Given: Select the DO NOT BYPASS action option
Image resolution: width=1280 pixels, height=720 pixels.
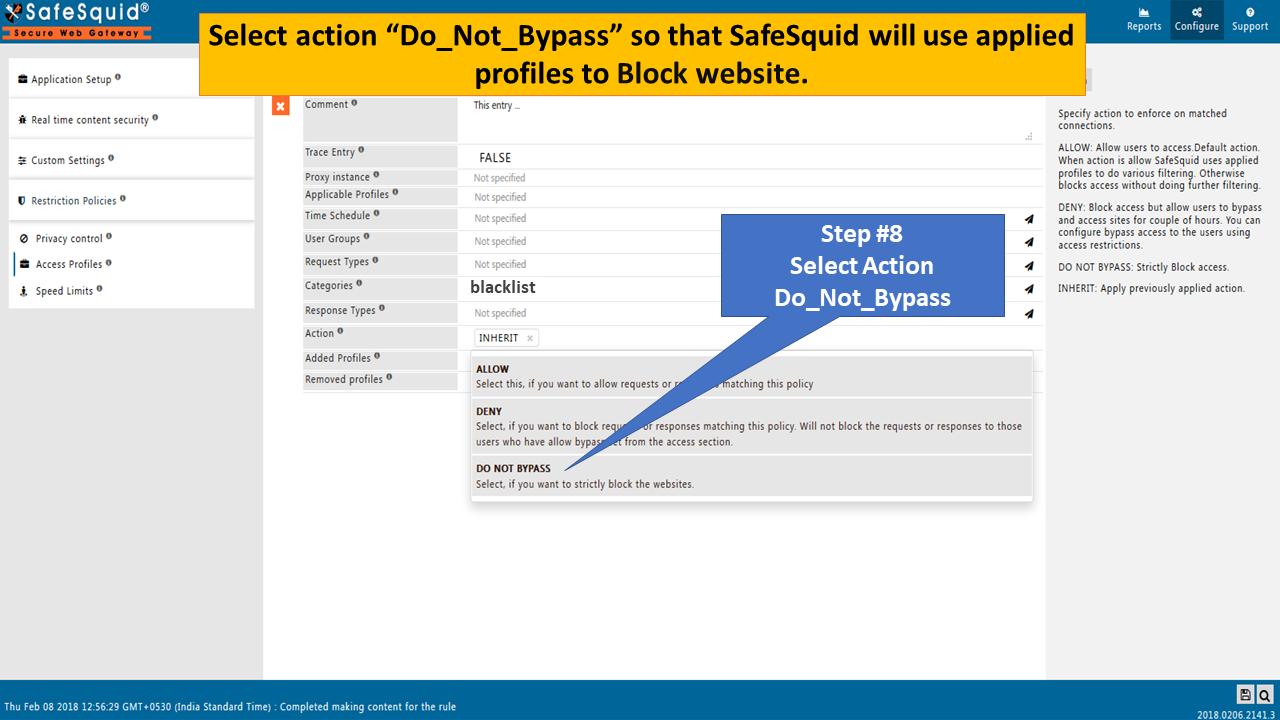Looking at the screenshot, I should pyautogui.click(x=752, y=476).
